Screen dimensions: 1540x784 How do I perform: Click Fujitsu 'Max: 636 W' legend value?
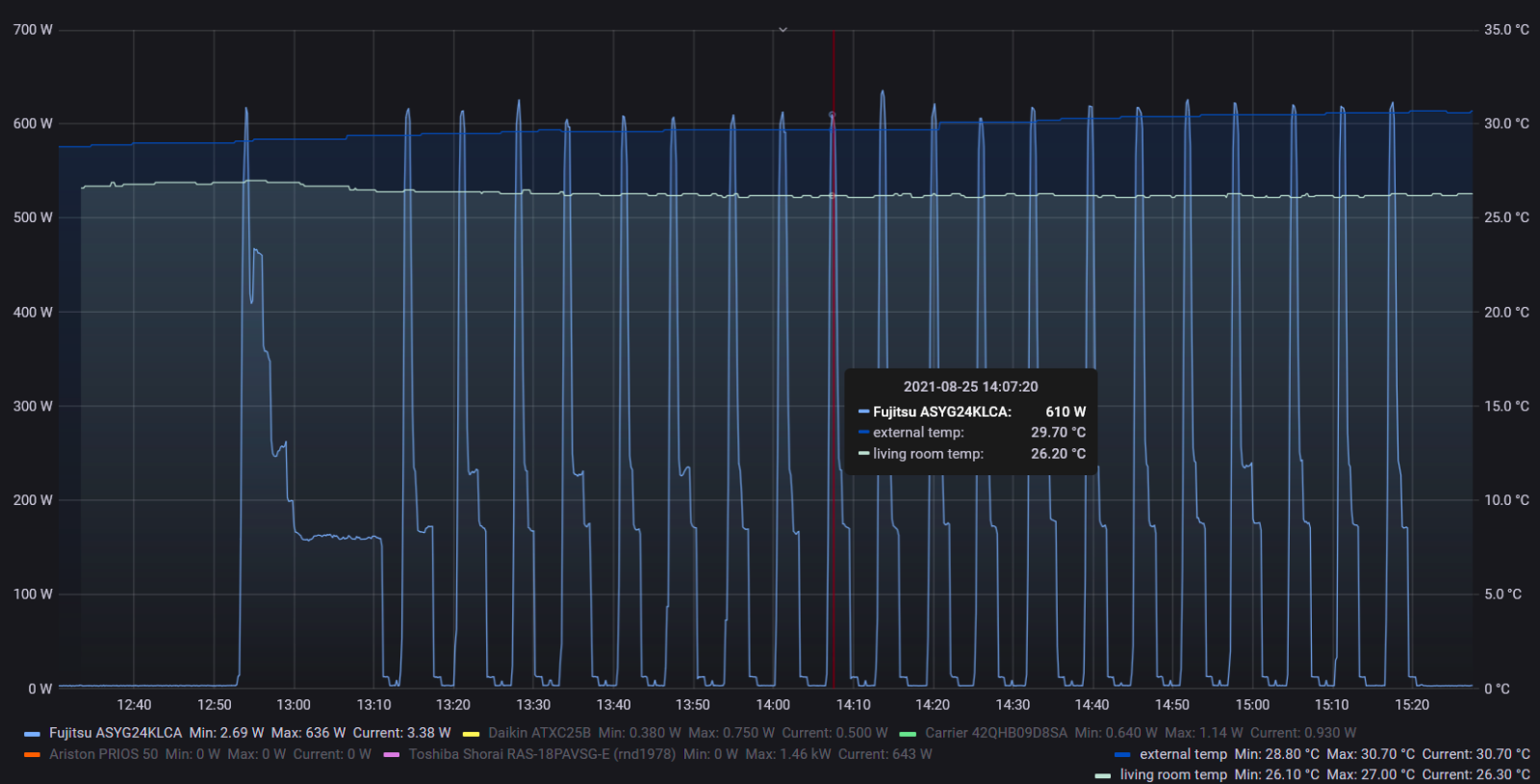(308, 733)
